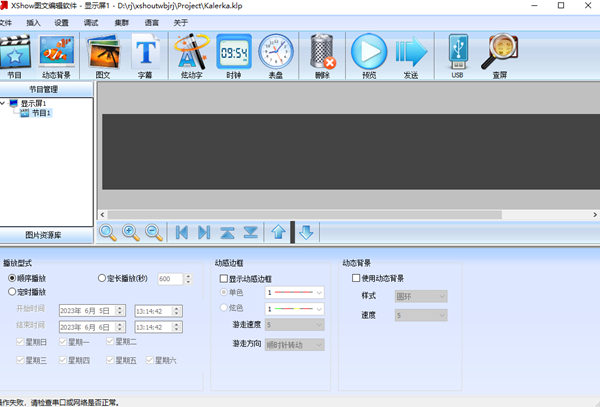Image resolution: width=600 pixels, height=407 pixels.
Task: Select 顺序播放 sequential play radio
Action: pos(12,278)
